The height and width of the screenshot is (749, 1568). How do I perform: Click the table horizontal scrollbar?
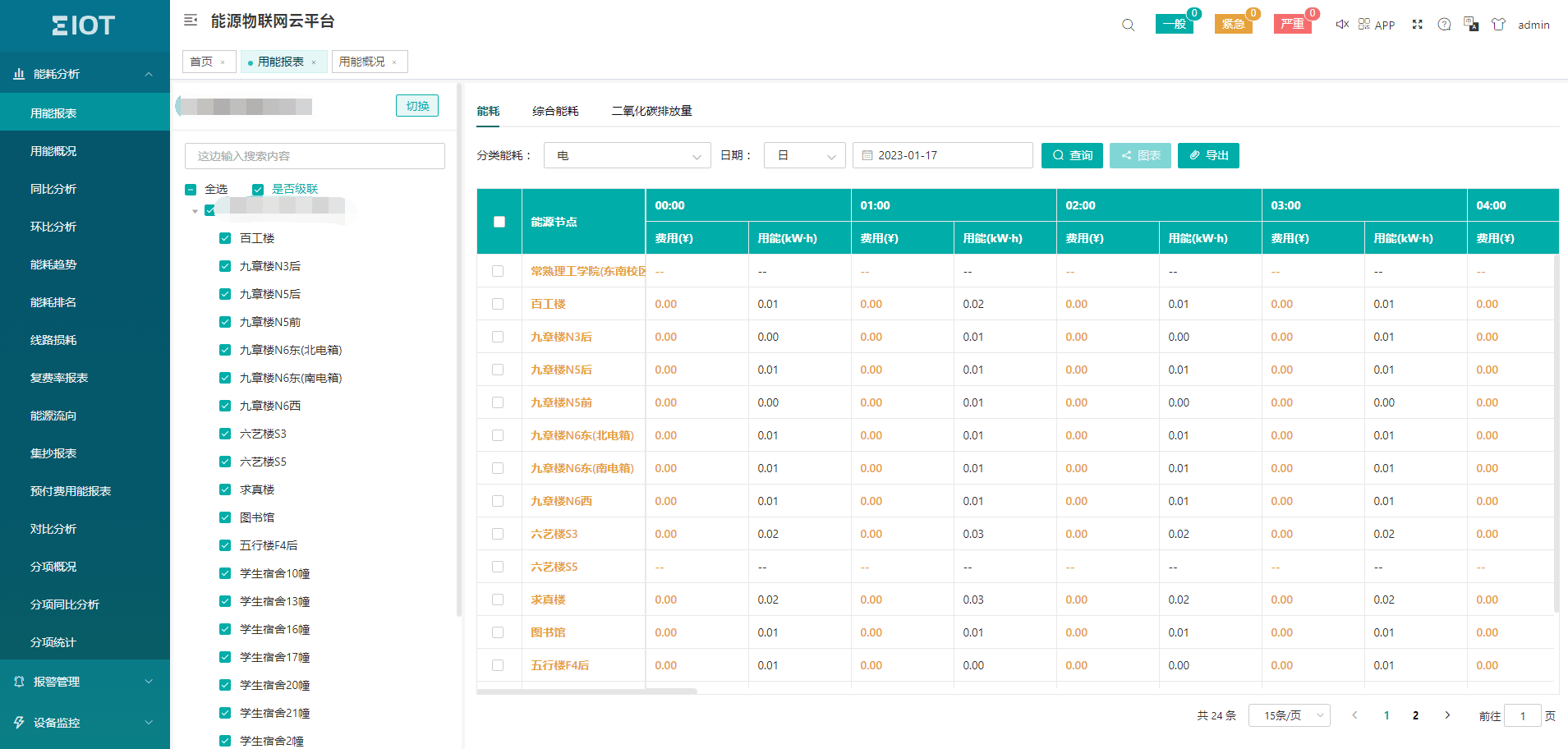(586, 692)
